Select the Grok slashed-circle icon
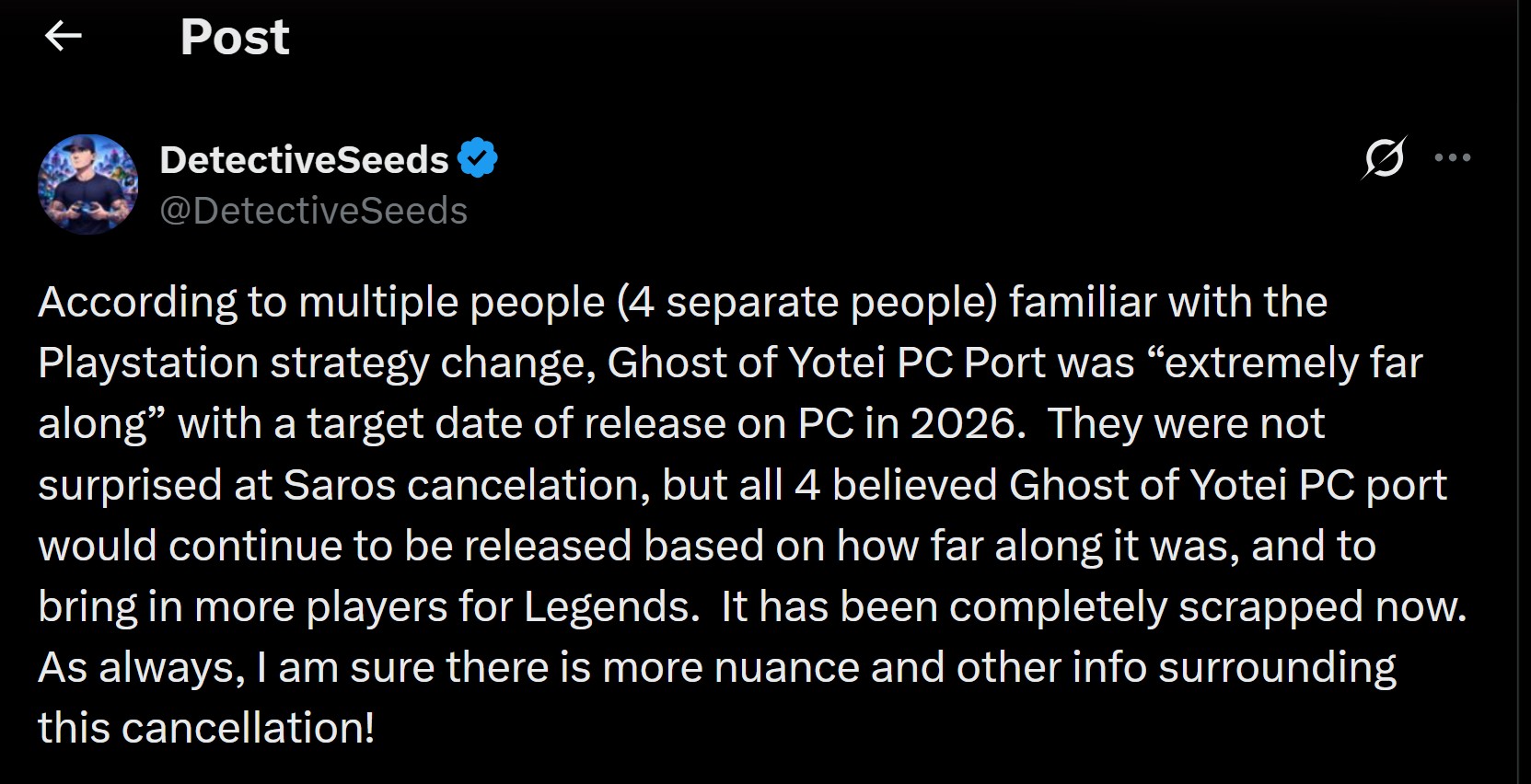Image resolution: width=1531 pixels, height=784 pixels. click(x=1386, y=158)
